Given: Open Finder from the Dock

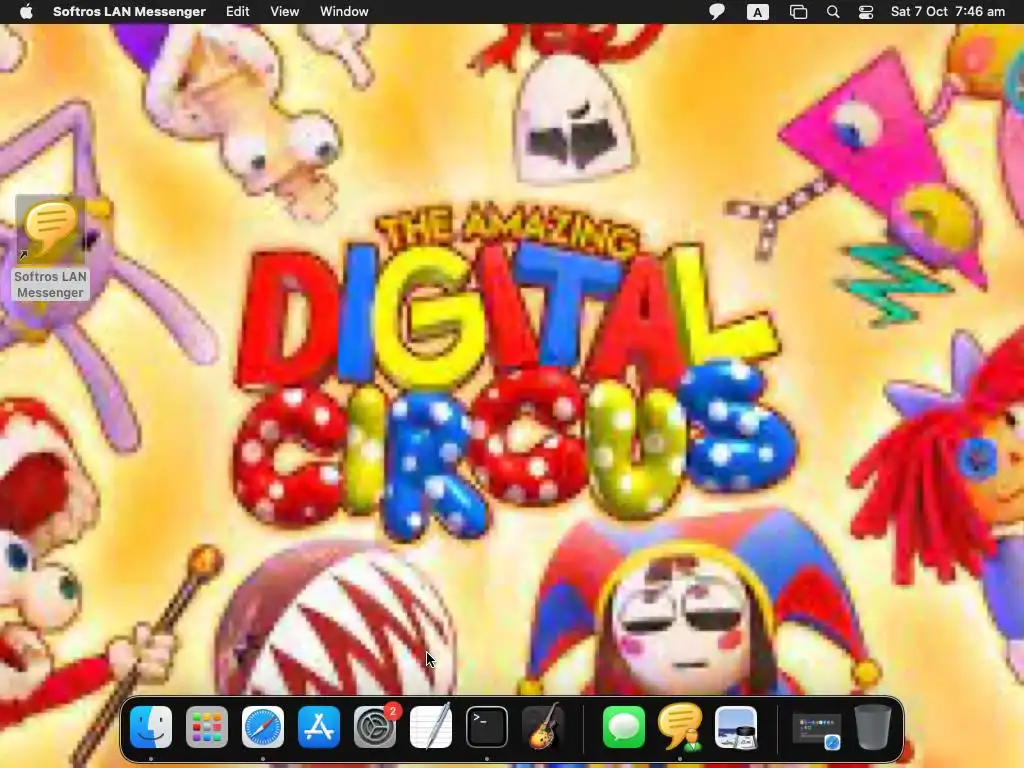Looking at the screenshot, I should coord(151,727).
